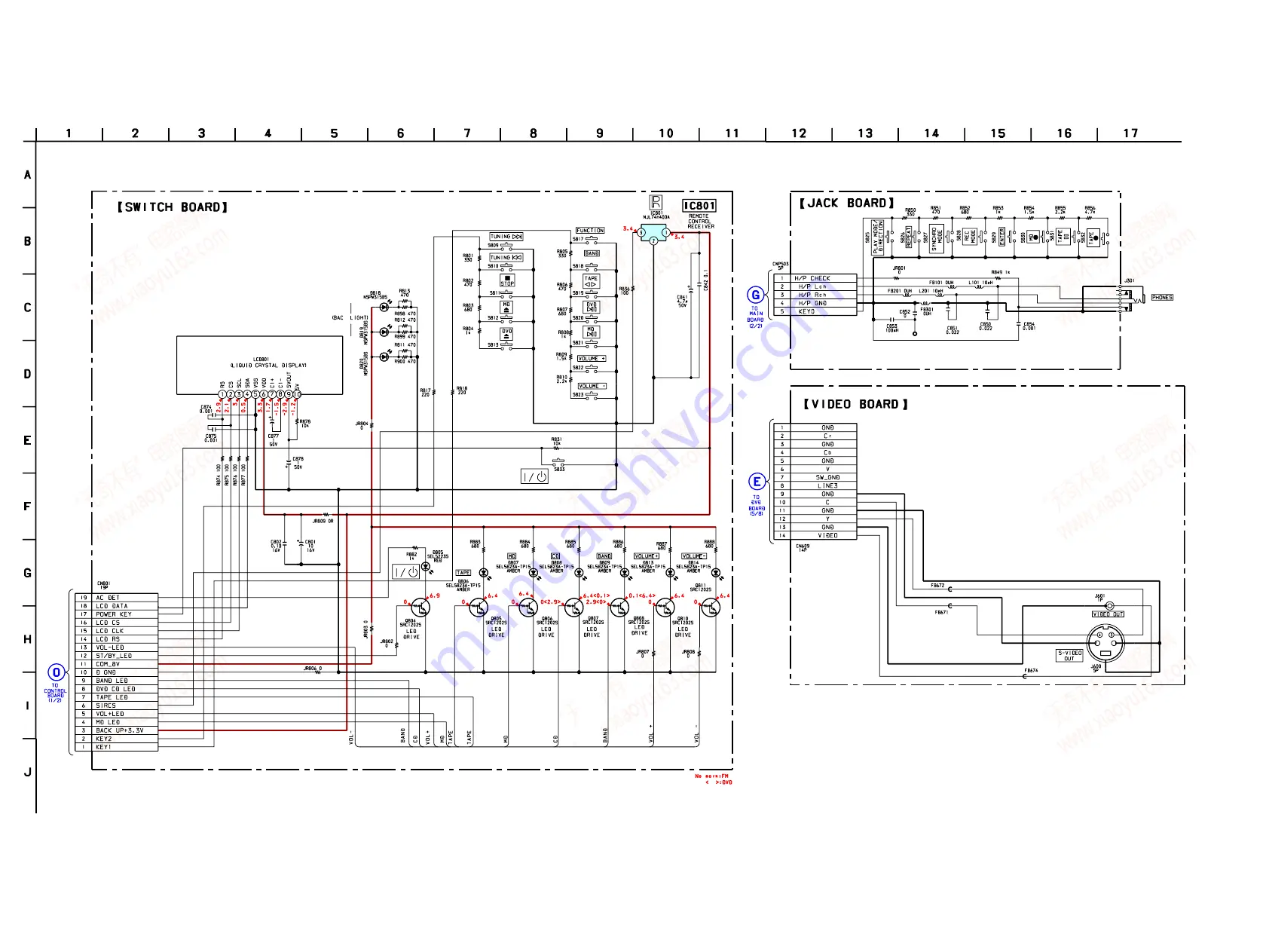Click the PHONES label
Viewport: 1266px width, 952px height.
tap(1162, 298)
